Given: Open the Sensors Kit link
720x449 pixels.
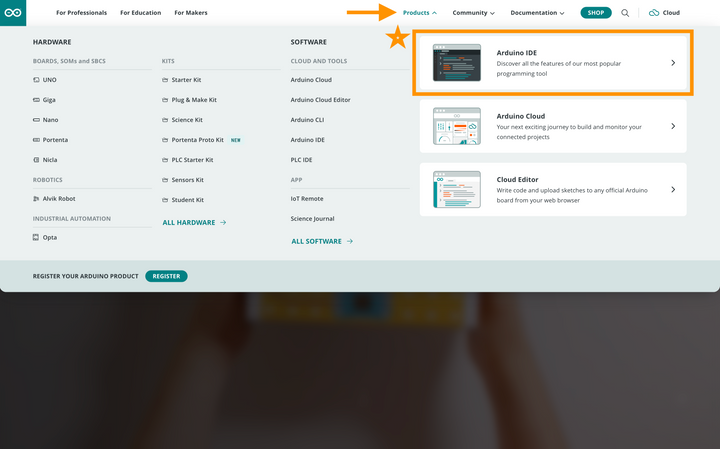Looking at the screenshot, I should 187,180.
